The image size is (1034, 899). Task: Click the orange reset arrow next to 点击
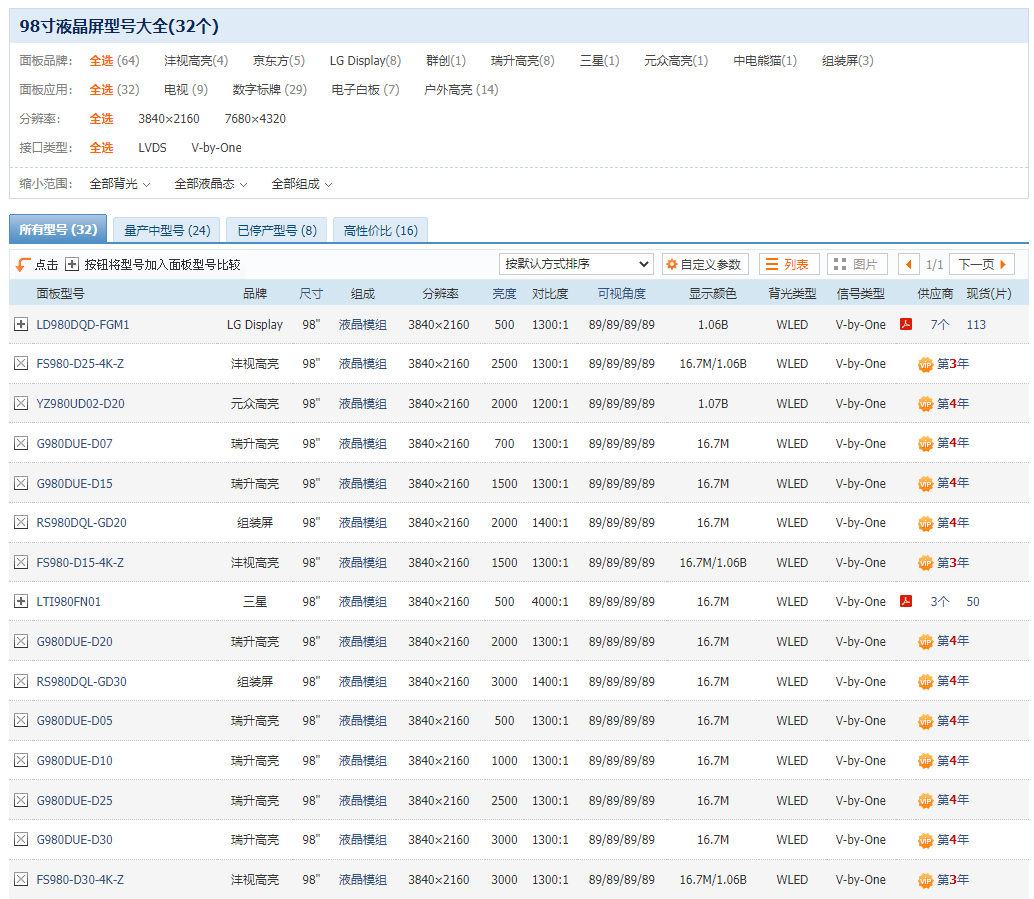coord(23,264)
